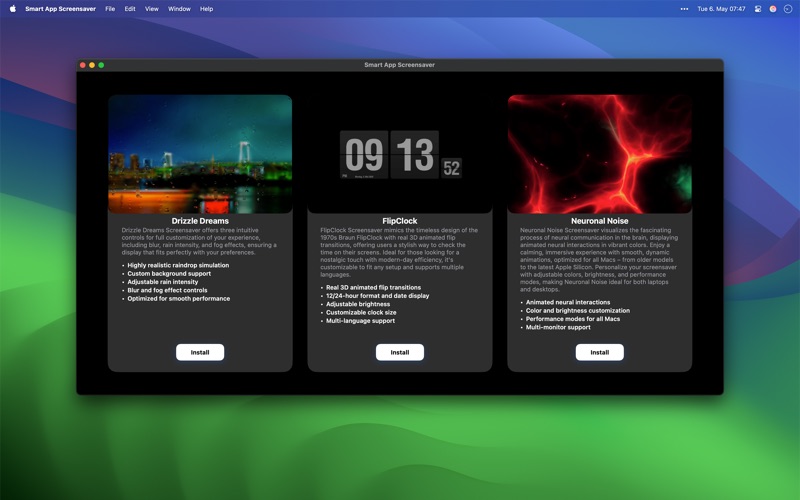Select the FlipClock preview image
The width and height of the screenshot is (800, 500).
[x=400, y=154]
